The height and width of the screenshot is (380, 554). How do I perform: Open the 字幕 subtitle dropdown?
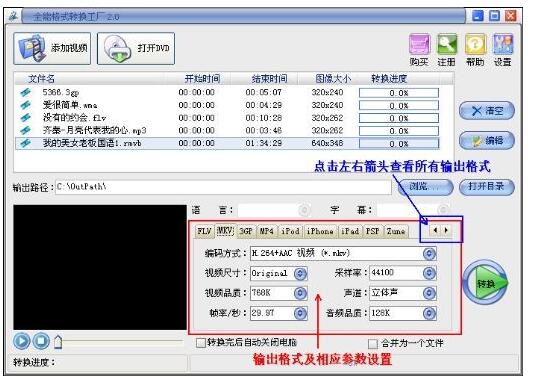pos(443,210)
